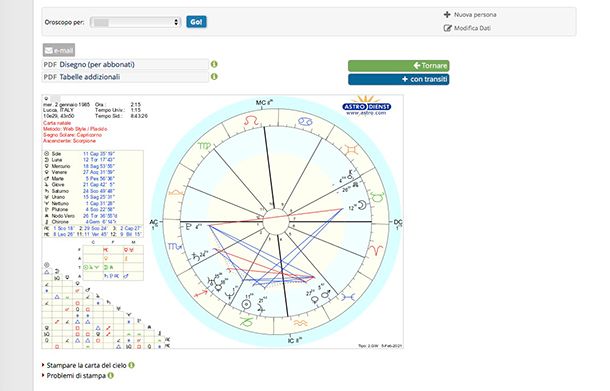Click the Carta natale red text
The image size is (610, 391).
point(57,123)
